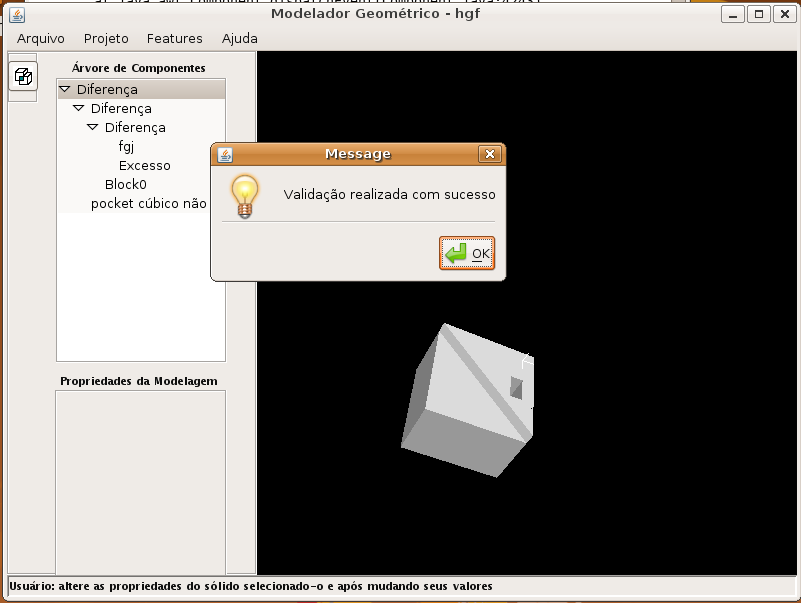Minimize the Modelador Geométrico window
Viewport: 801px width, 603px height.
735,14
